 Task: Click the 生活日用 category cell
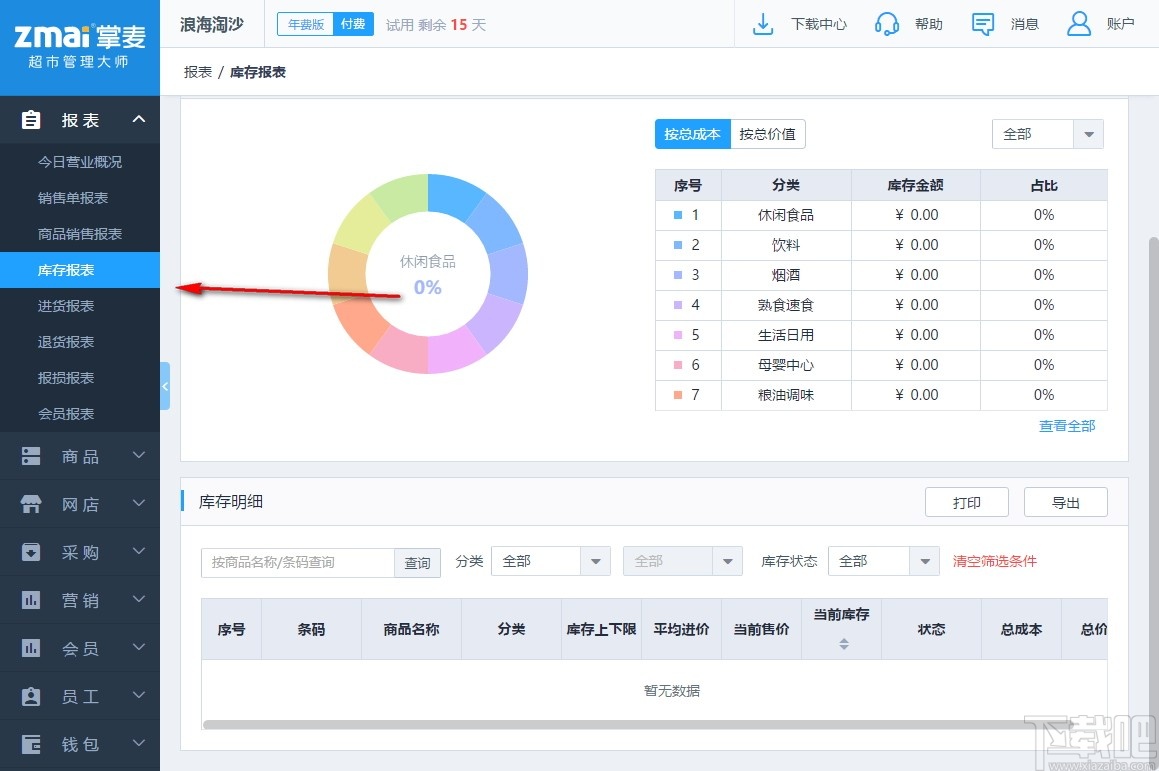coord(786,335)
